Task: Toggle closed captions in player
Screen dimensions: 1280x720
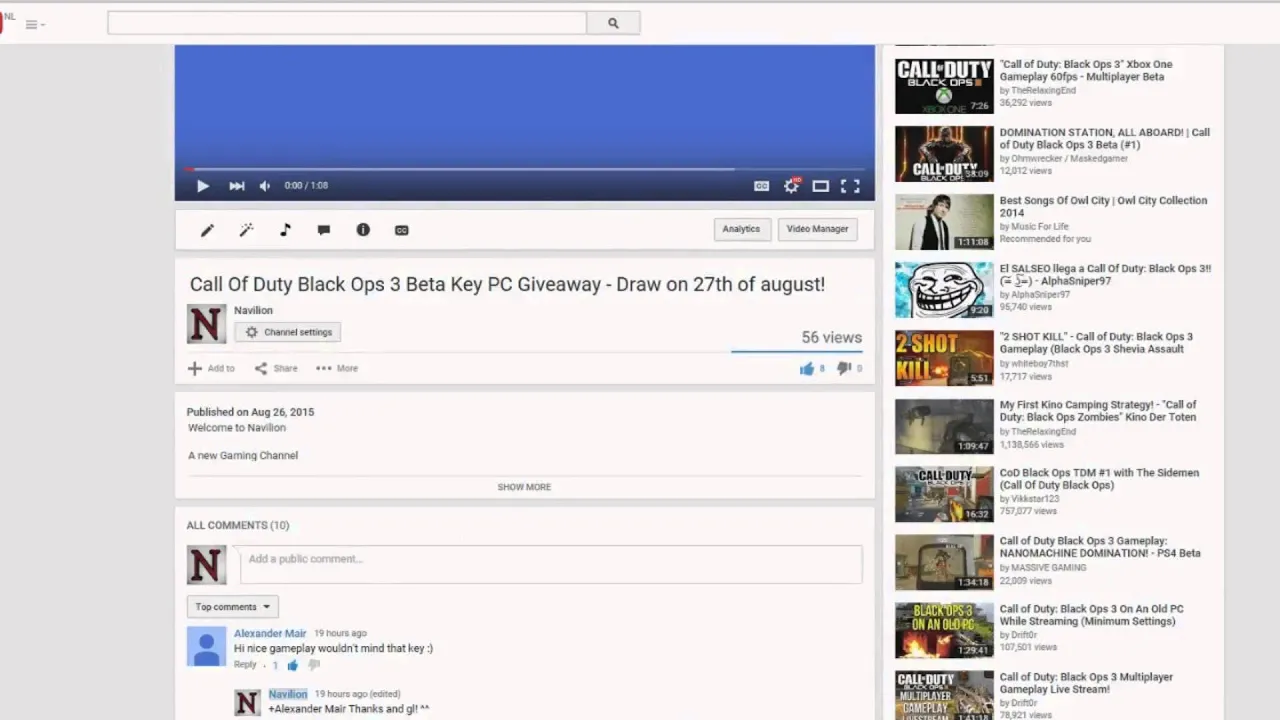Action: click(761, 186)
